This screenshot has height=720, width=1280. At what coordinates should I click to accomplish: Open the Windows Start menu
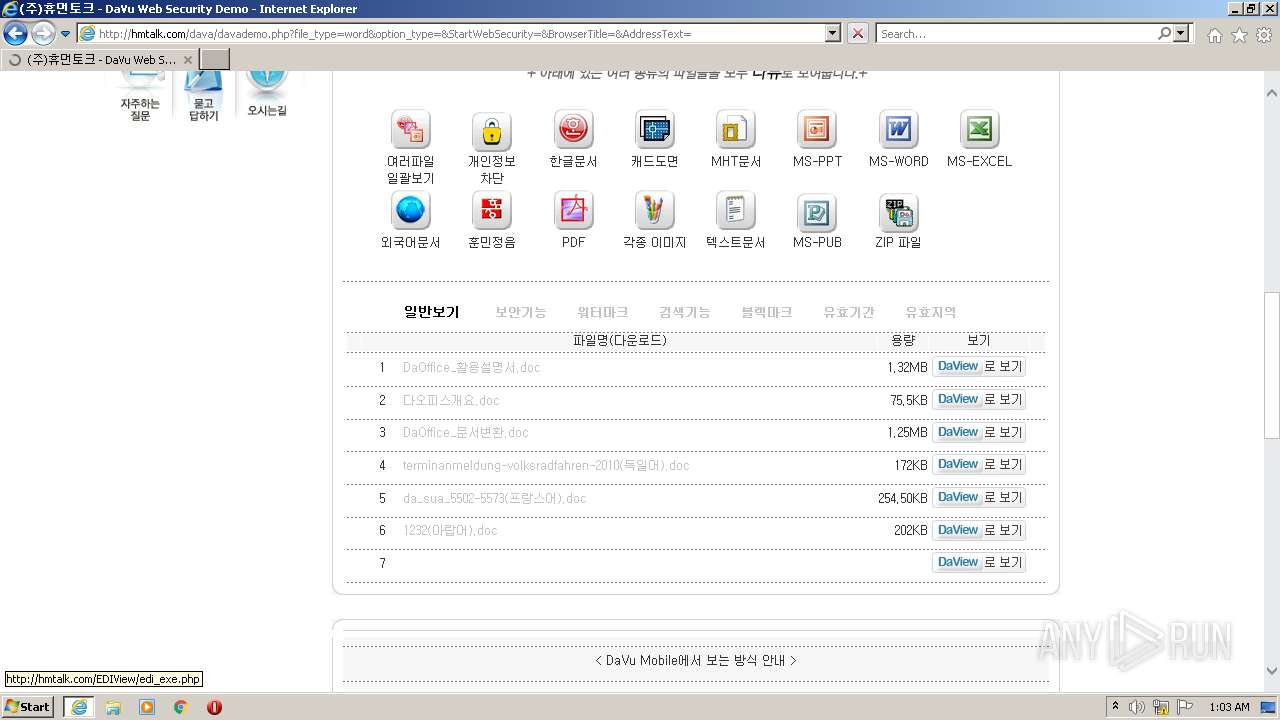(x=28, y=706)
